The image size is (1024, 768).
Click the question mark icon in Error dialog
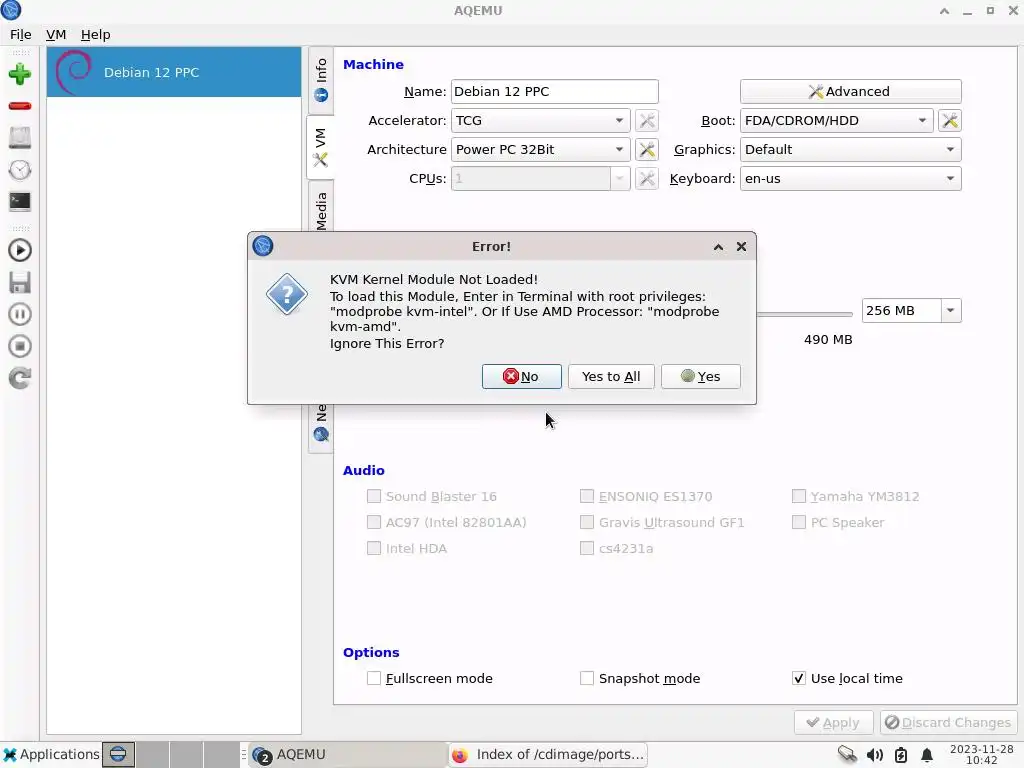tap(287, 295)
